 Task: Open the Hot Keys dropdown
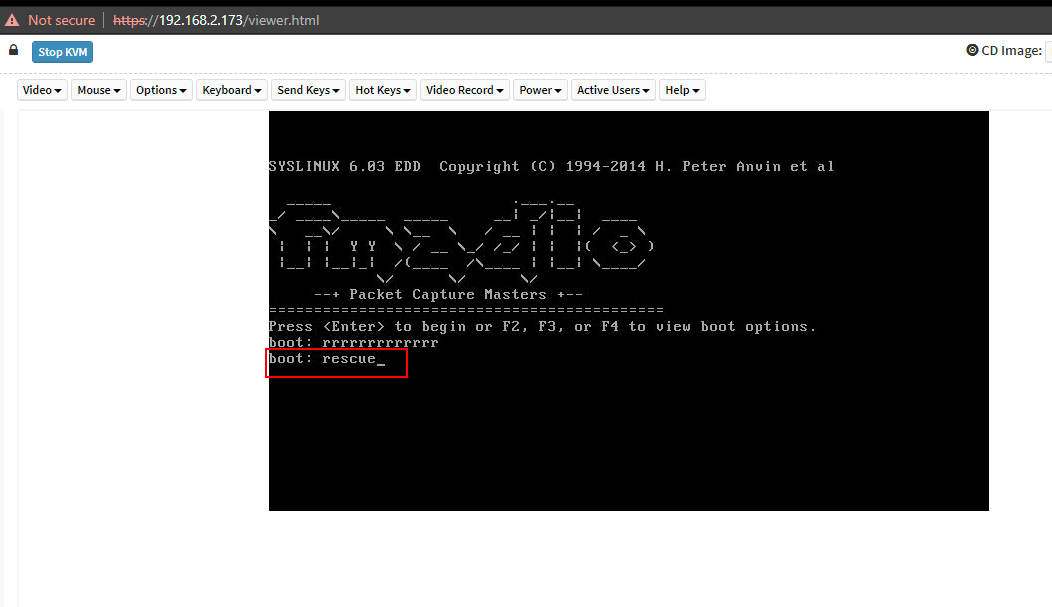coord(382,90)
